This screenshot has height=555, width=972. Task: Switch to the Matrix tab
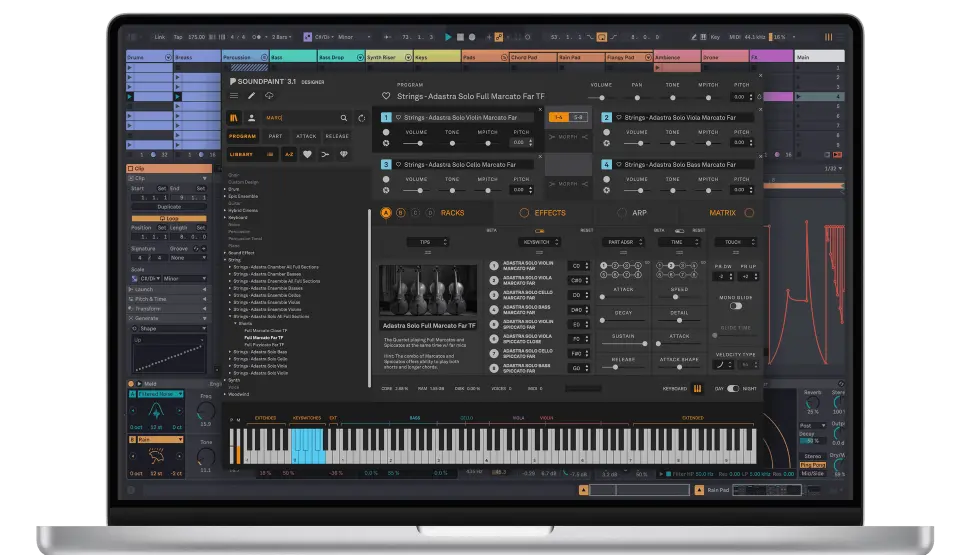pos(722,212)
